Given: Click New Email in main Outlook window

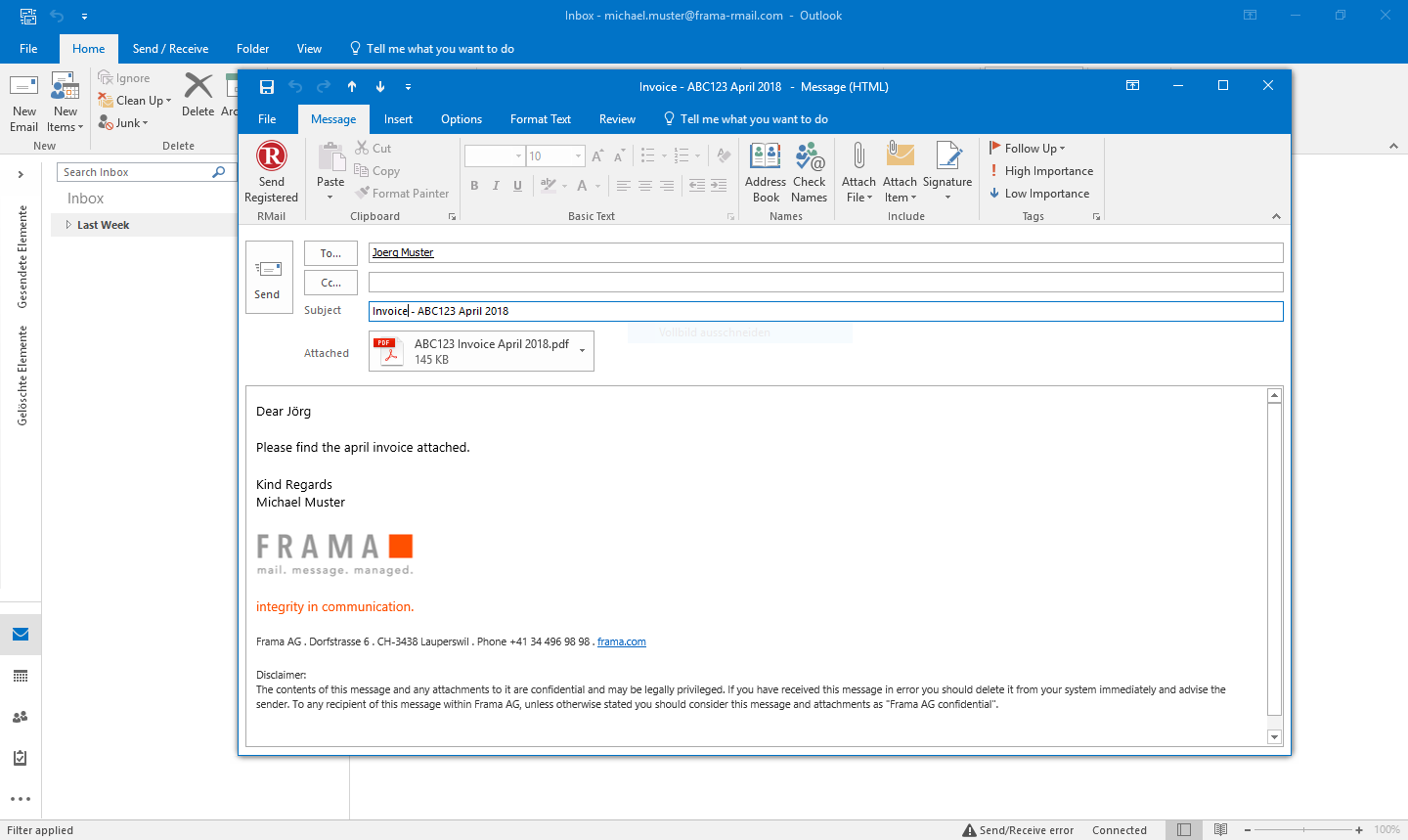Looking at the screenshot, I should [x=23, y=103].
